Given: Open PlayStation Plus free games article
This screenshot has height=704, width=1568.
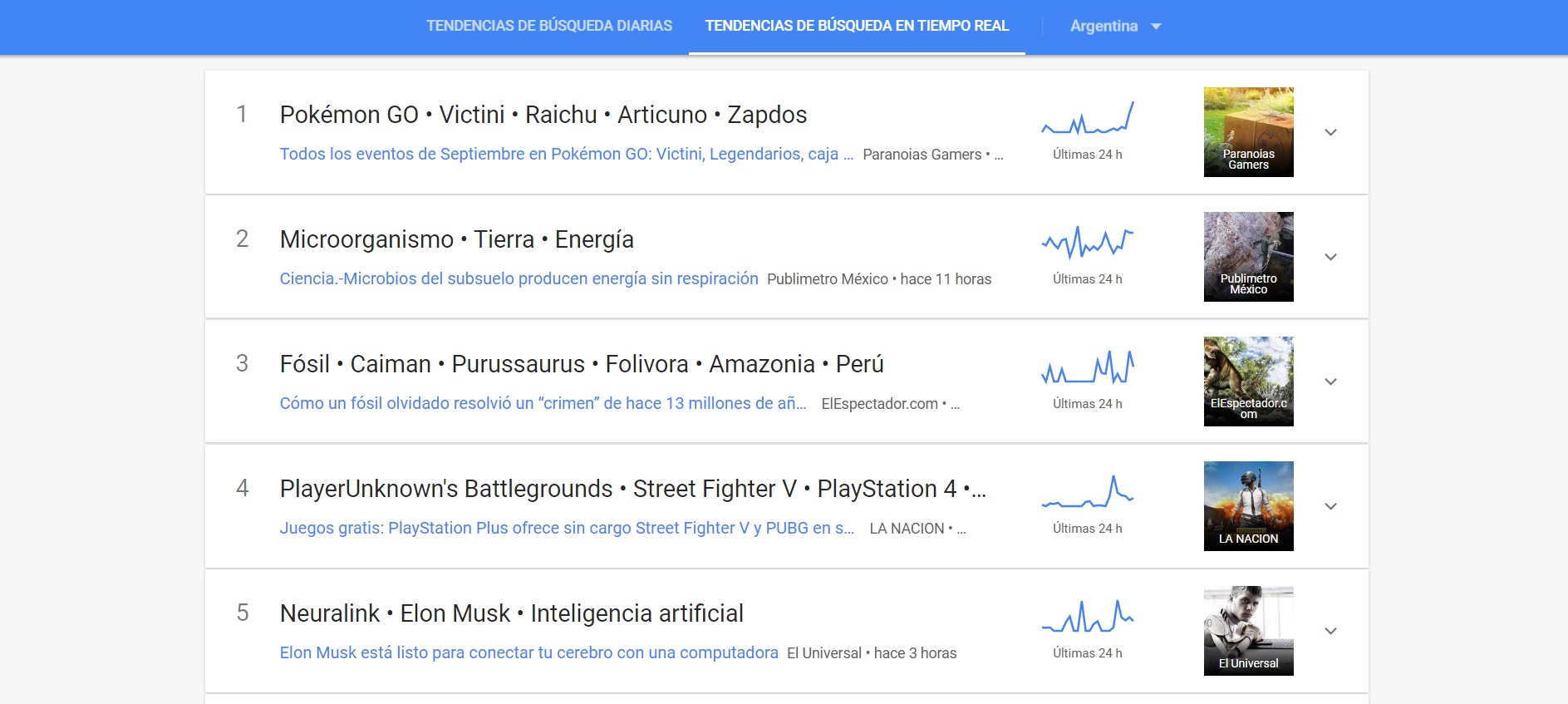Looking at the screenshot, I should [567, 528].
